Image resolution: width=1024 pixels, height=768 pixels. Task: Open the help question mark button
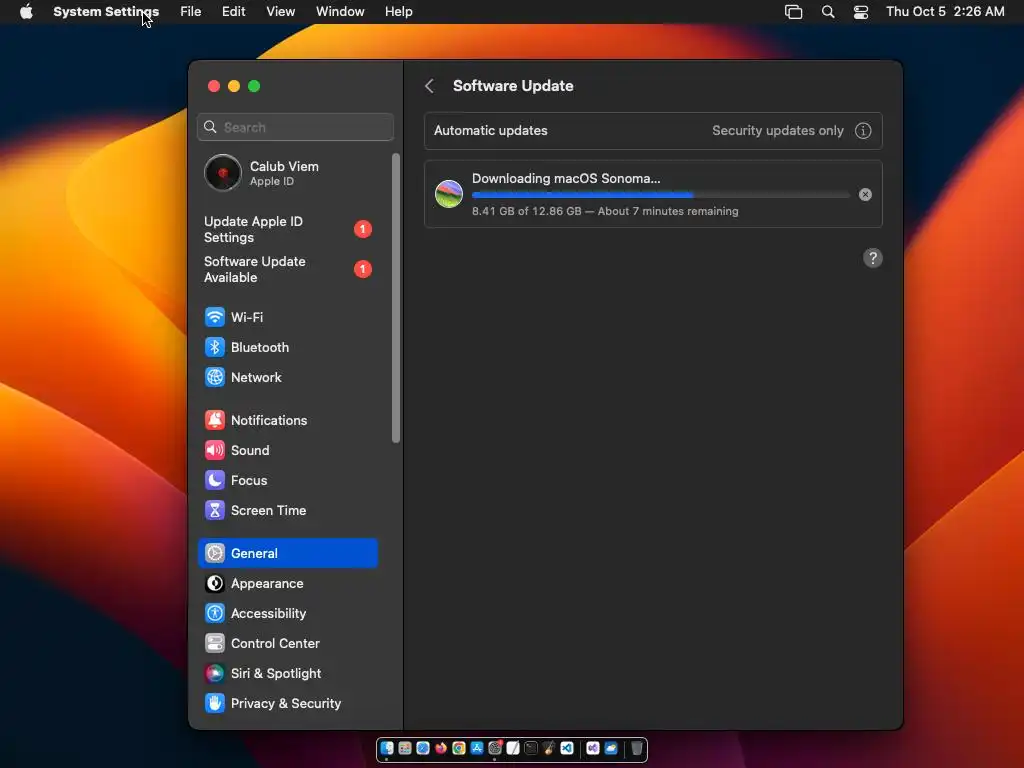point(872,258)
